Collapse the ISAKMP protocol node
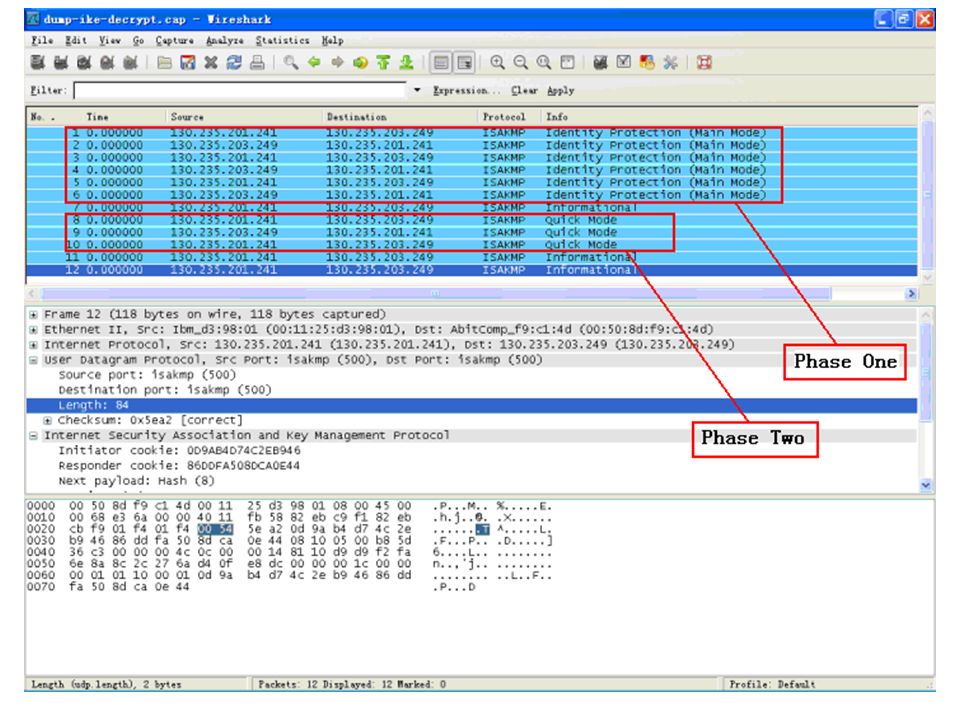Viewport: 960px width, 720px height. point(34,436)
